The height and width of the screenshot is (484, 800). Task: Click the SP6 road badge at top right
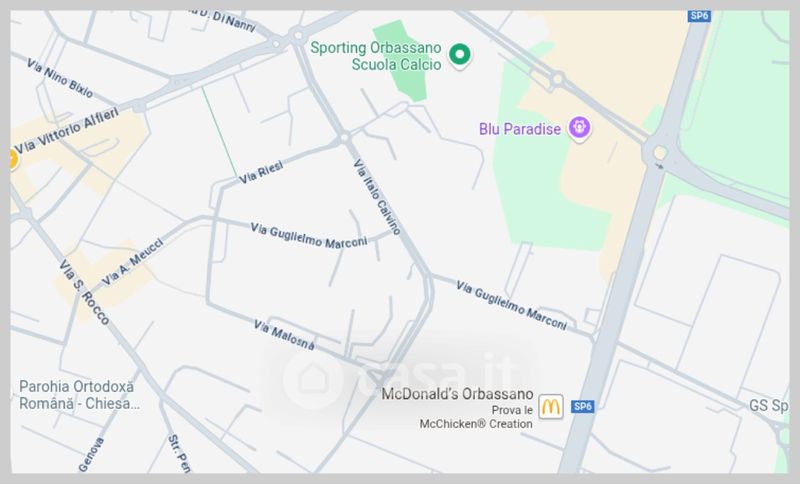(699, 15)
